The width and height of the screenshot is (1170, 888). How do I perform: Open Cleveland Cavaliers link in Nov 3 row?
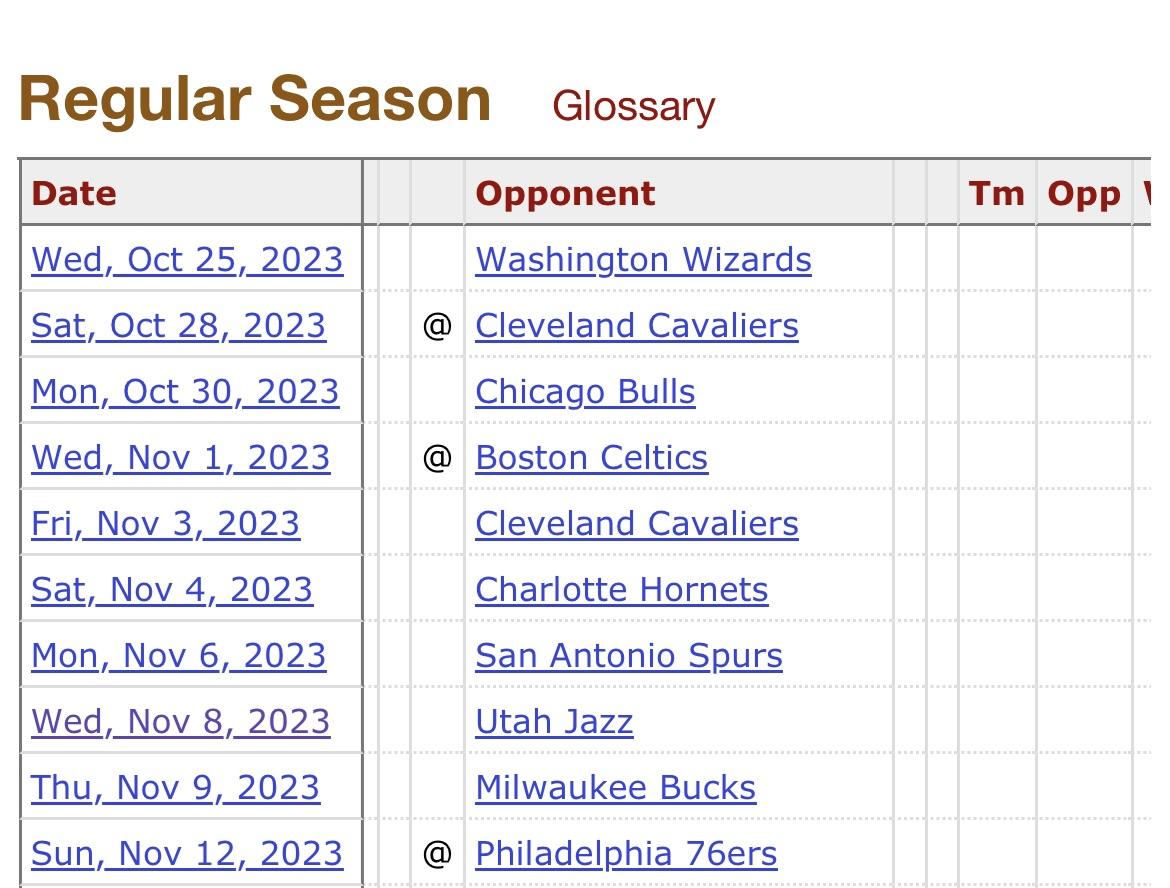636,524
